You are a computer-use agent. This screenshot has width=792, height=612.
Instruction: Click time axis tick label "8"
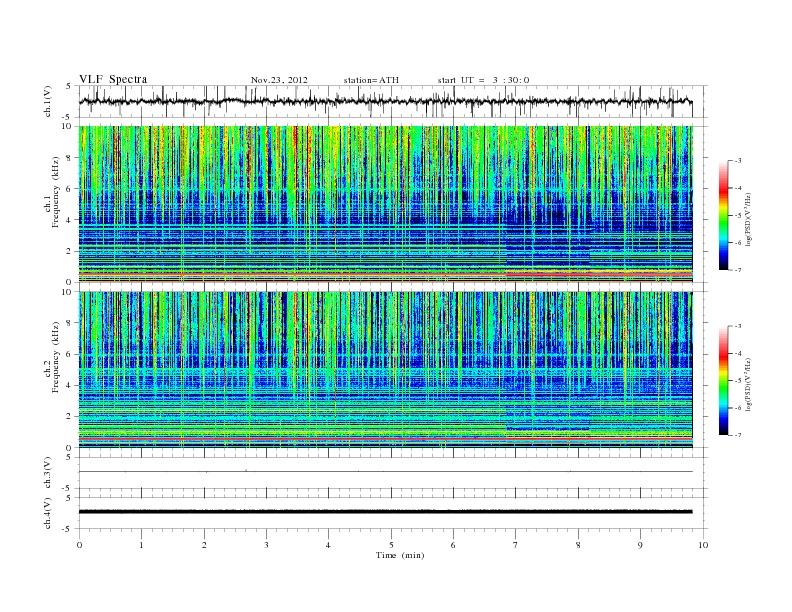click(578, 545)
